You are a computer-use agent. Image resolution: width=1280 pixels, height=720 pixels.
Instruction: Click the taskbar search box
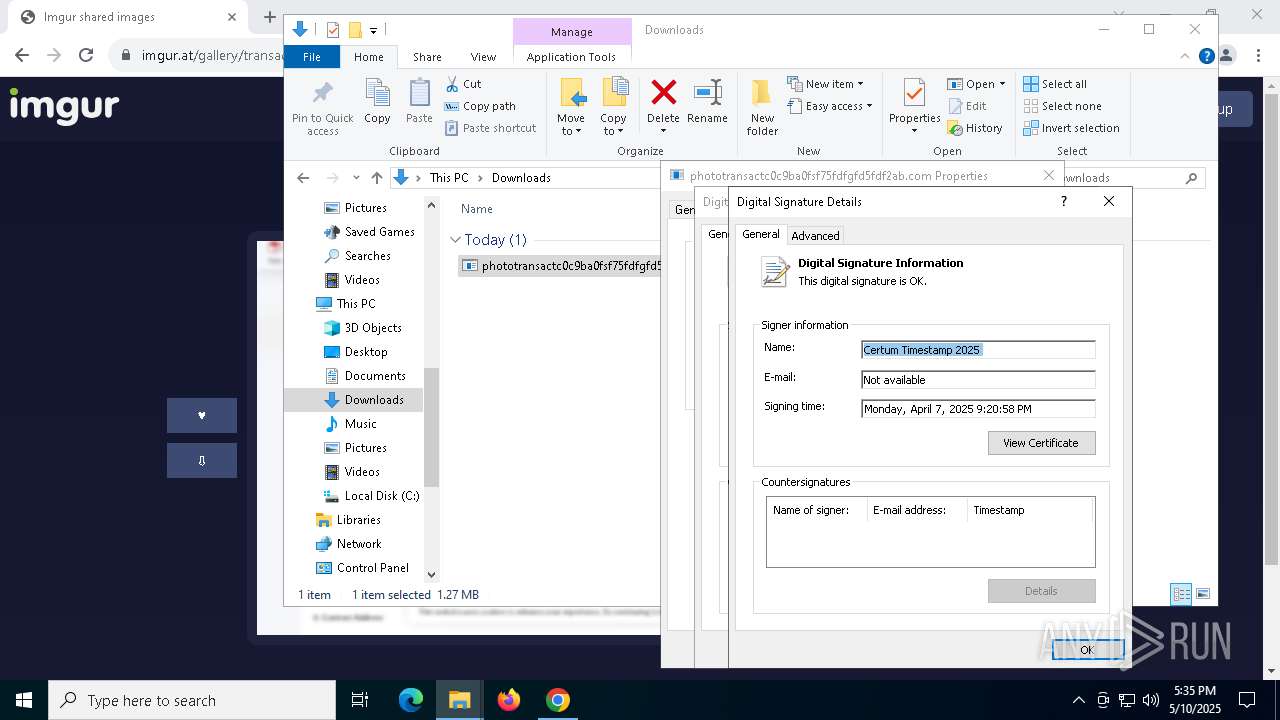tap(192, 700)
